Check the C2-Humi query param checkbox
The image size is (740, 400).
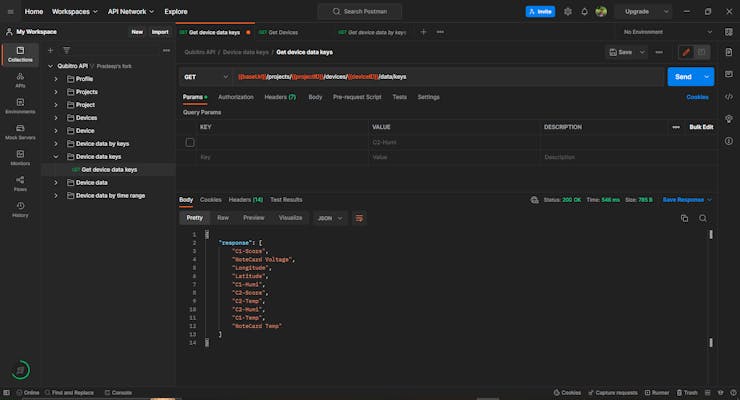[x=190, y=143]
